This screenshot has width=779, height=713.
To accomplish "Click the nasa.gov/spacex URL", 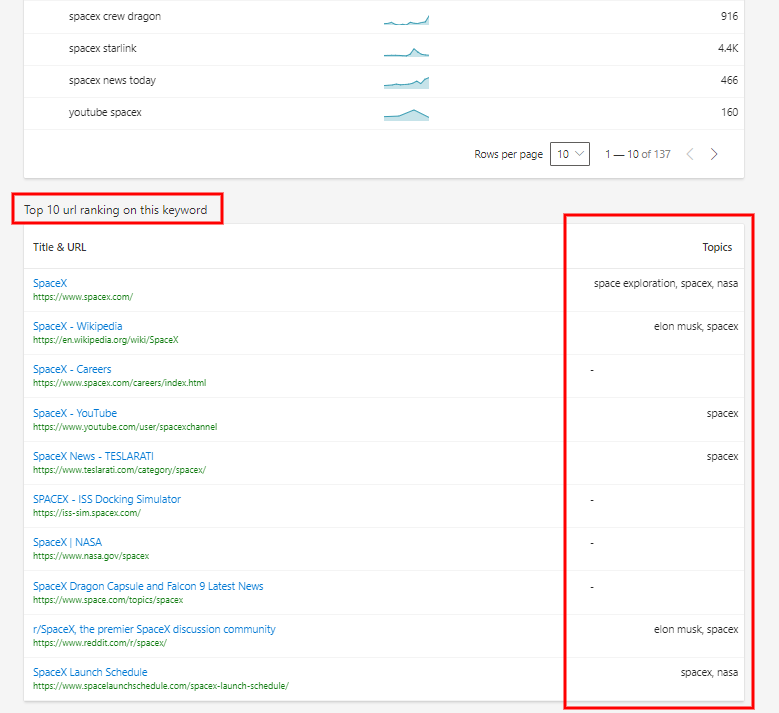I will (x=91, y=556).
